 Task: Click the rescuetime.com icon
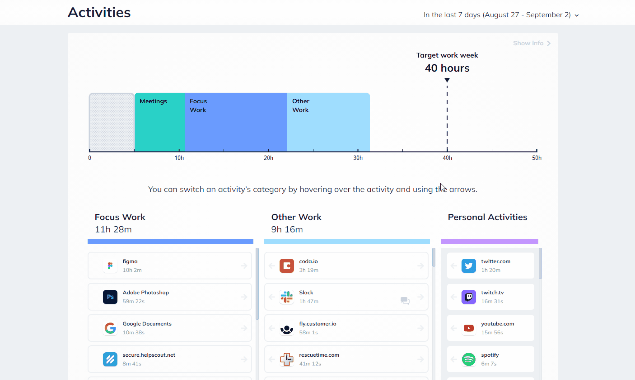pyautogui.click(x=287, y=359)
